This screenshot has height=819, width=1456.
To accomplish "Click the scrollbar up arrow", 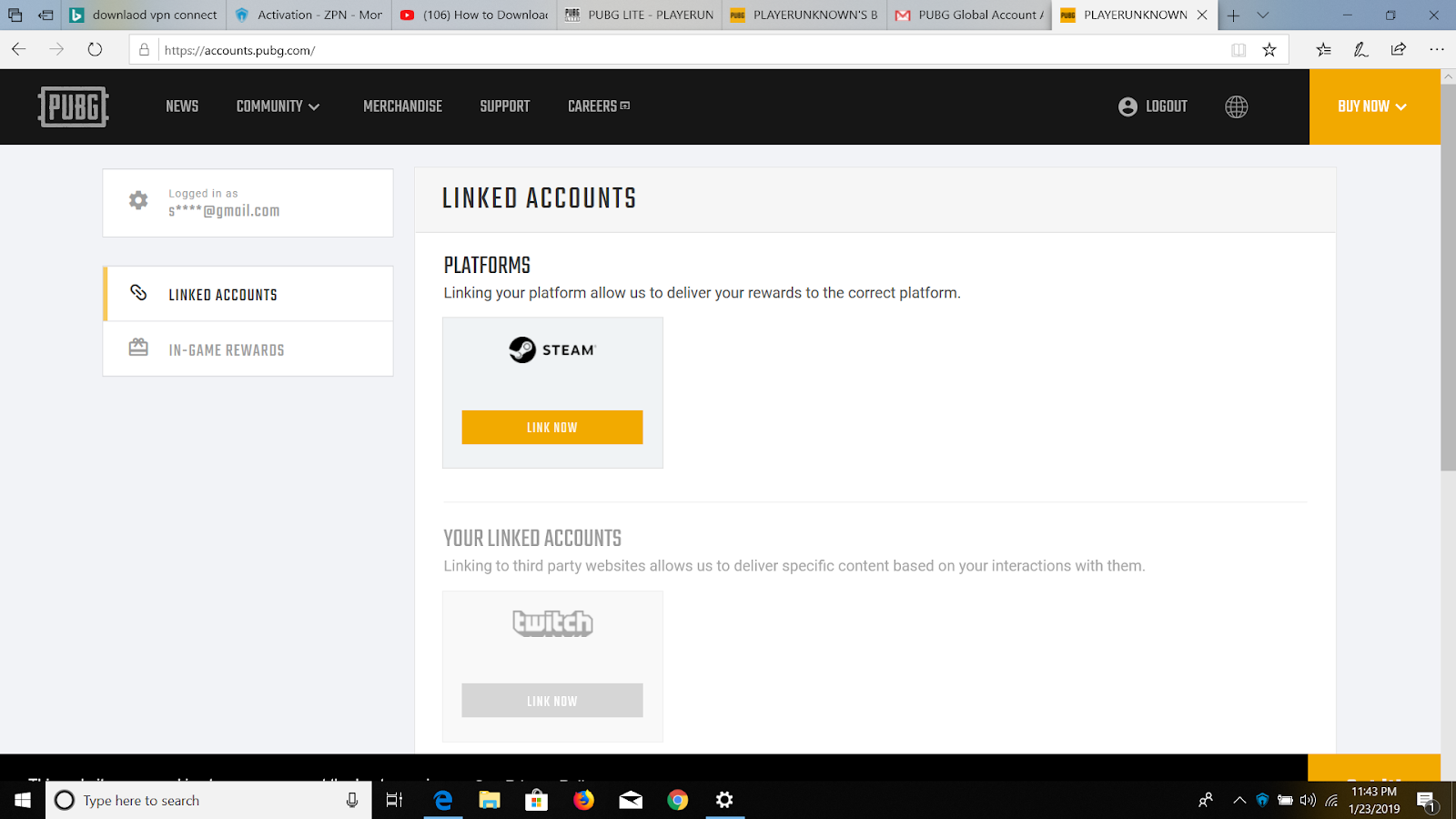I will coord(1448,77).
